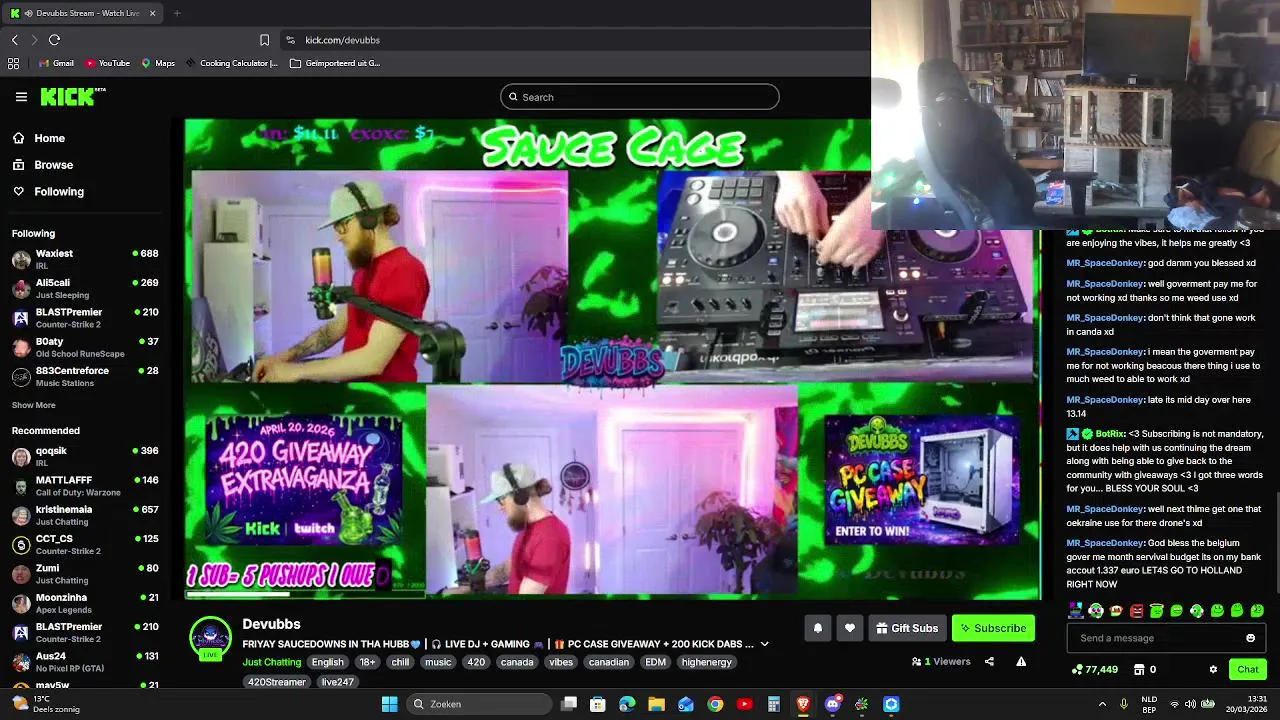Open qoqsik recommended channel
The image size is (1280, 720).
click(85, 456)
